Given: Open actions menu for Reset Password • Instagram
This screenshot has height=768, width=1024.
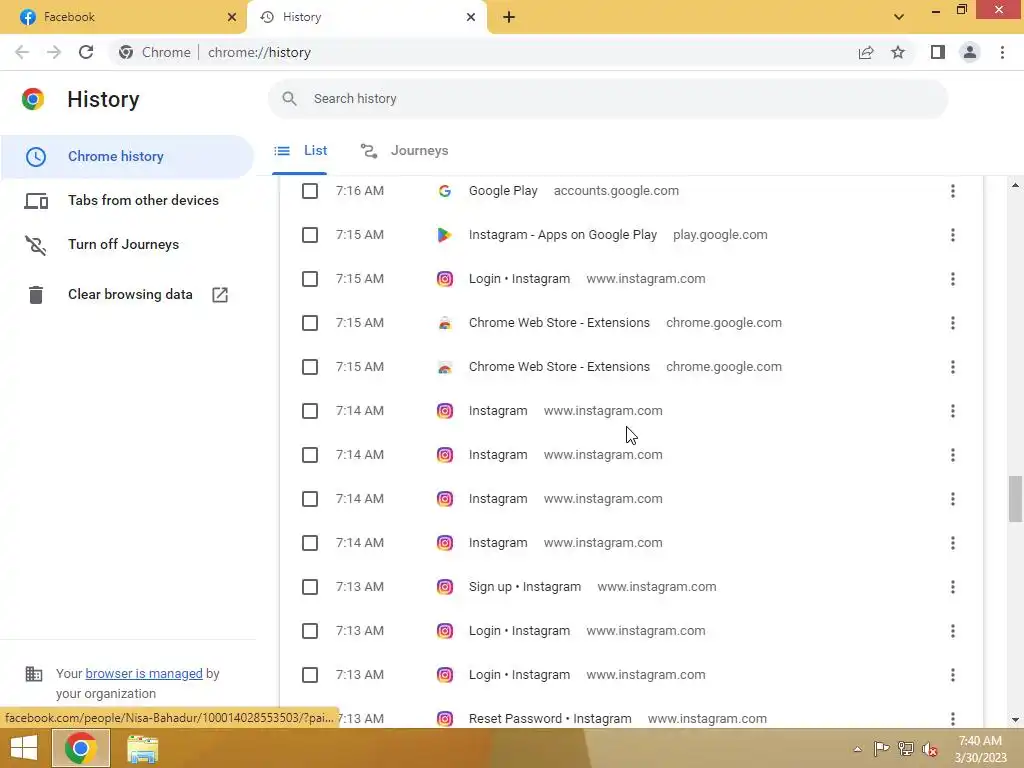Looking at the screenshot, I should click(x=953, y=718).
